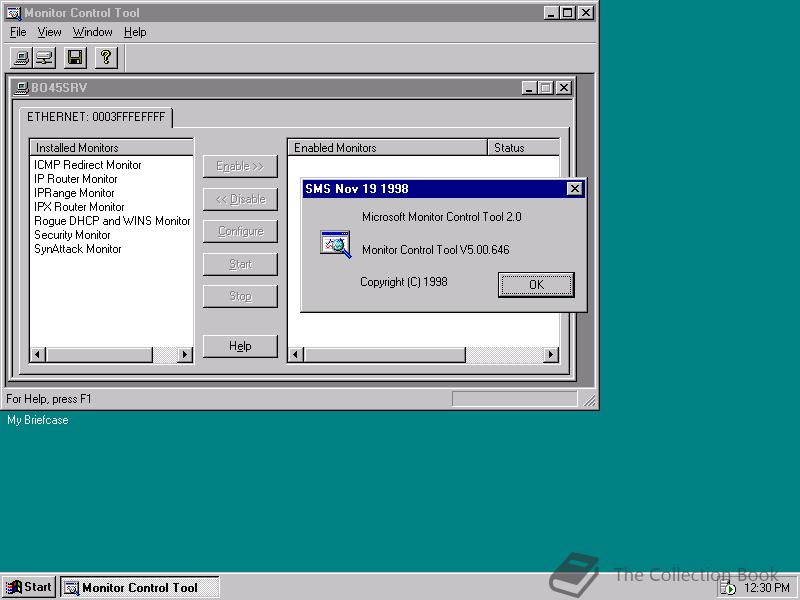Click the Enable >> button
Image resolution: width=800 pixels, height=600 pixels.
[240, 166]
